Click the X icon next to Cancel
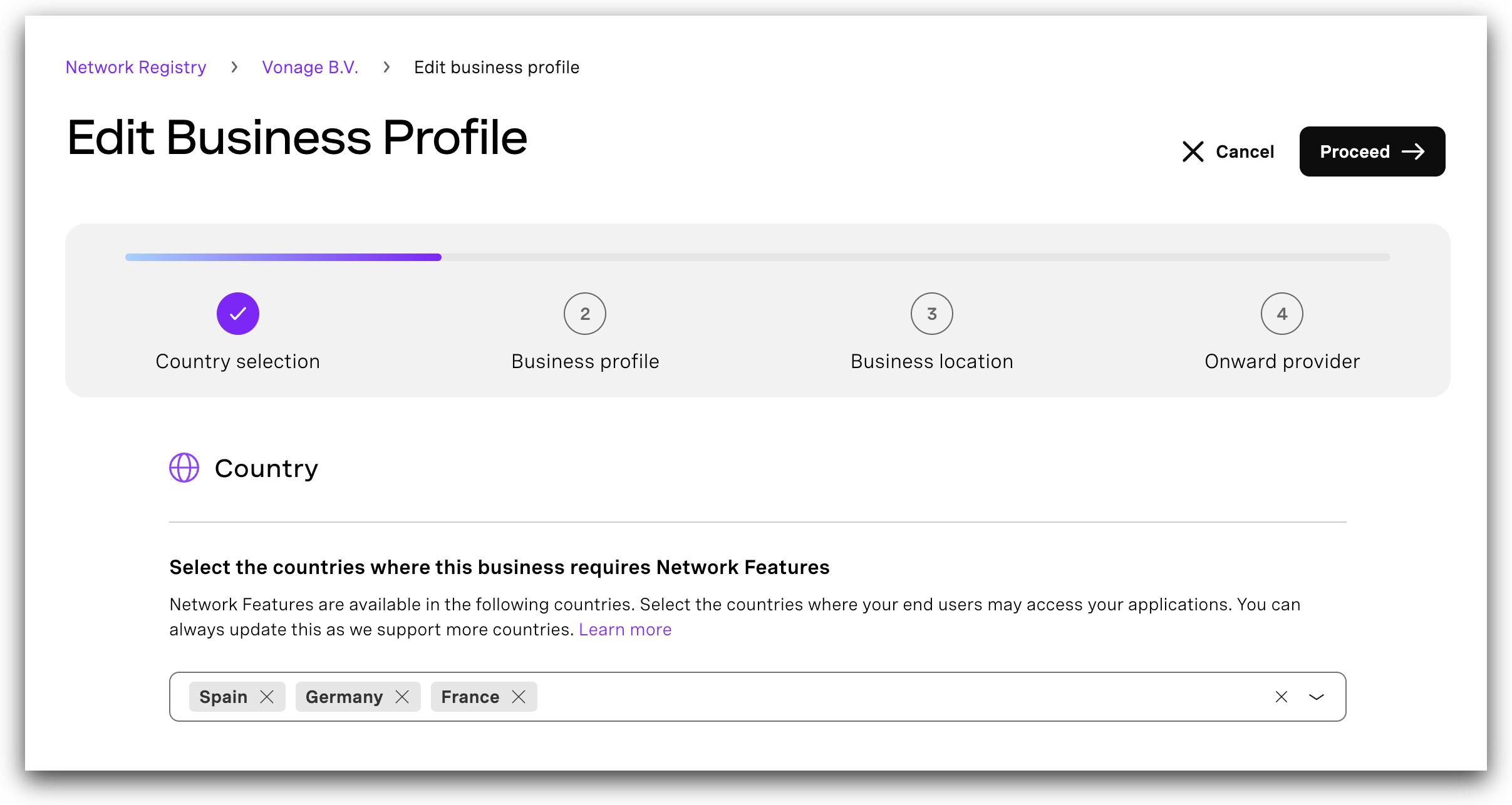Image resolution: width=1512 pixels, height=805 pixels. (x=1192, y=151)
